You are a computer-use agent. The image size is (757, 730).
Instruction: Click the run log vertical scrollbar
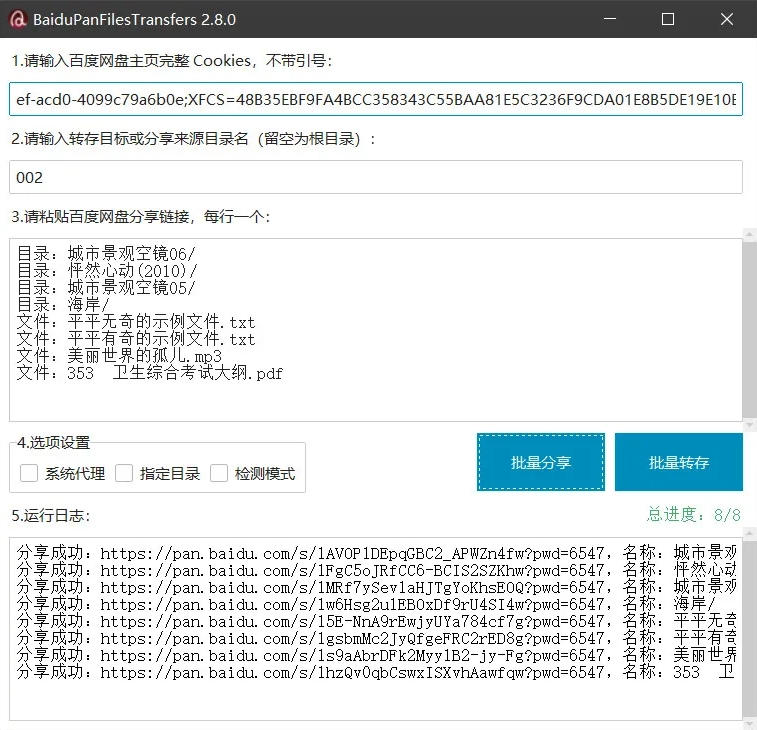[x=750, y=628]
